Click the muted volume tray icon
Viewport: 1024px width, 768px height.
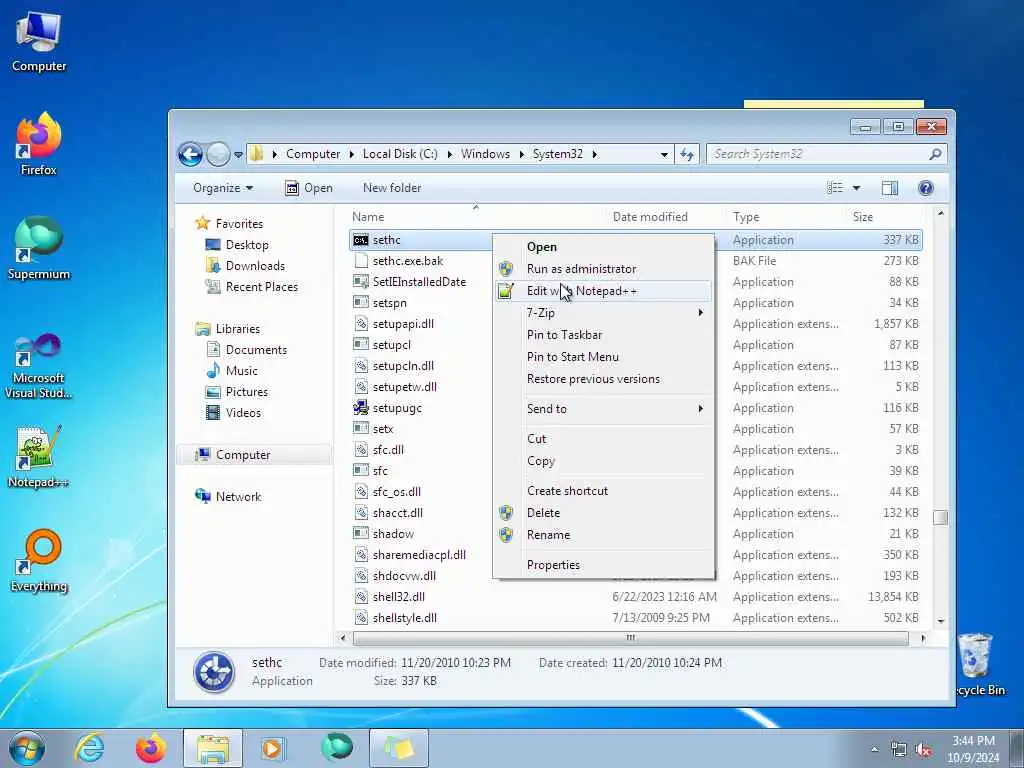pos(923,750)
